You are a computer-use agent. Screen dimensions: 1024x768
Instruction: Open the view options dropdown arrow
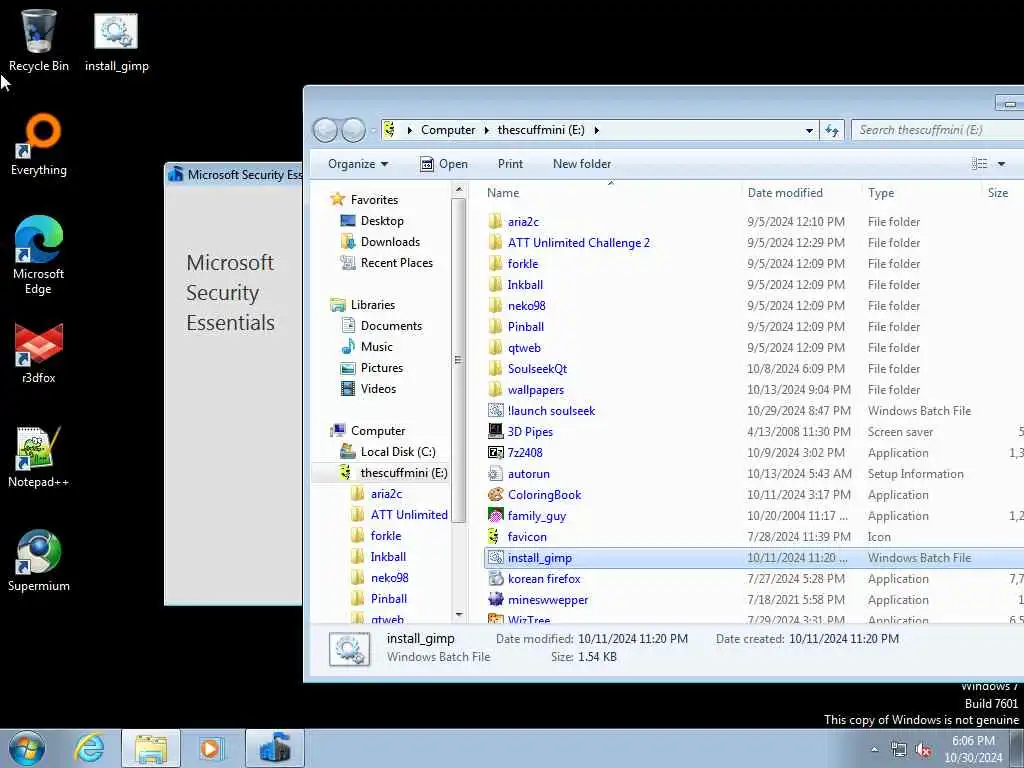(x=1001, y=164)
